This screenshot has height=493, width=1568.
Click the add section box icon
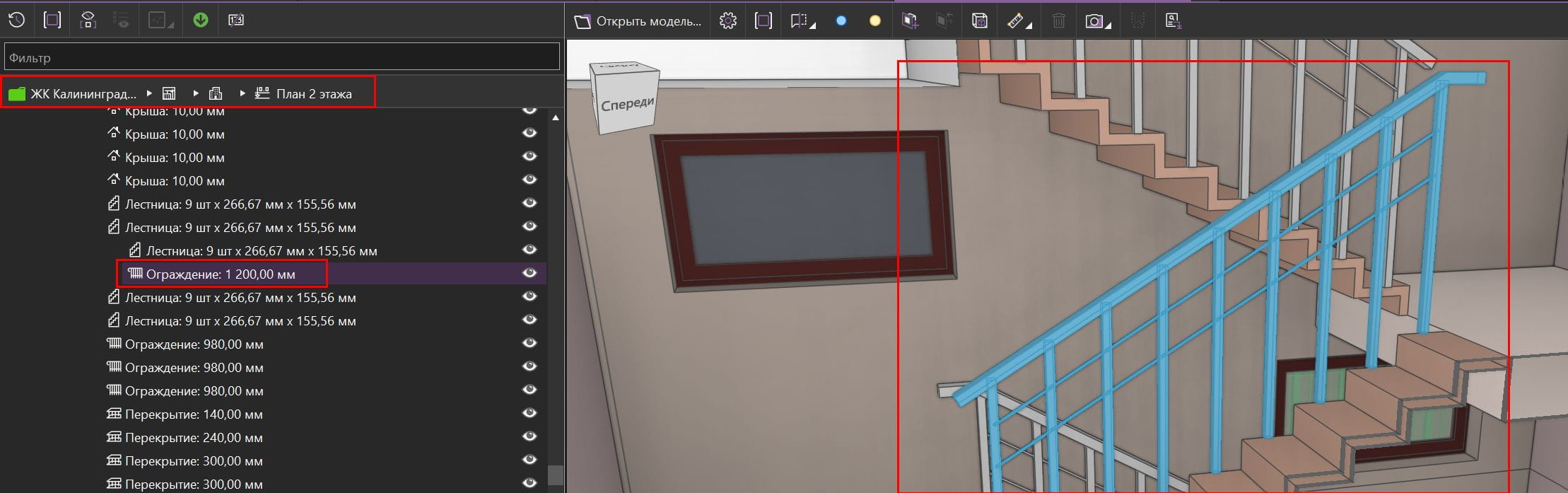[910, 21]
